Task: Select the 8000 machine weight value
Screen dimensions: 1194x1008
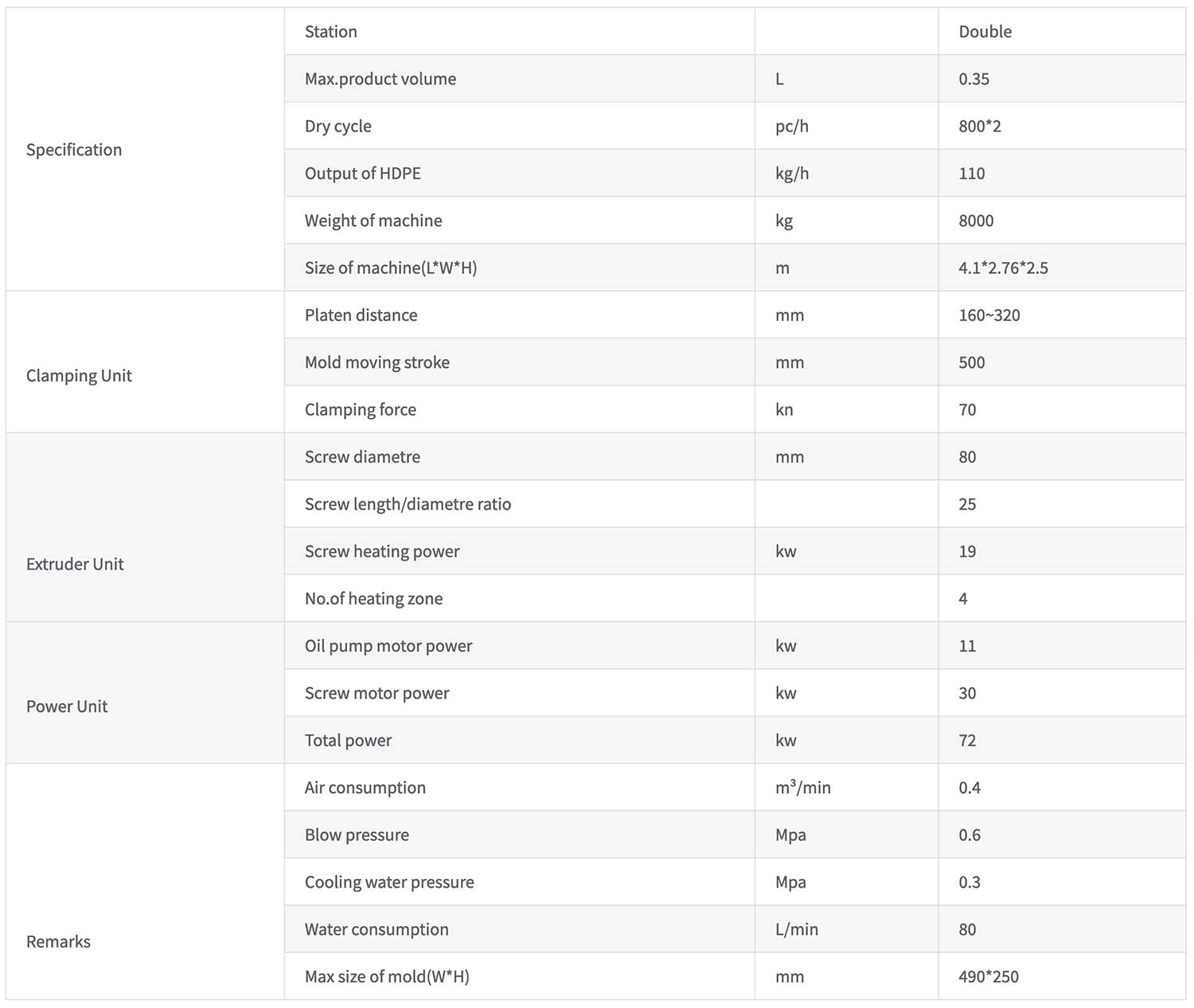Action: (x=976, y=221)
